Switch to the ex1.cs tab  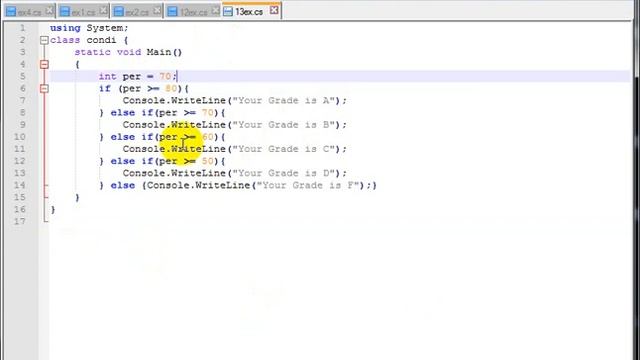[x=83, y=11]
